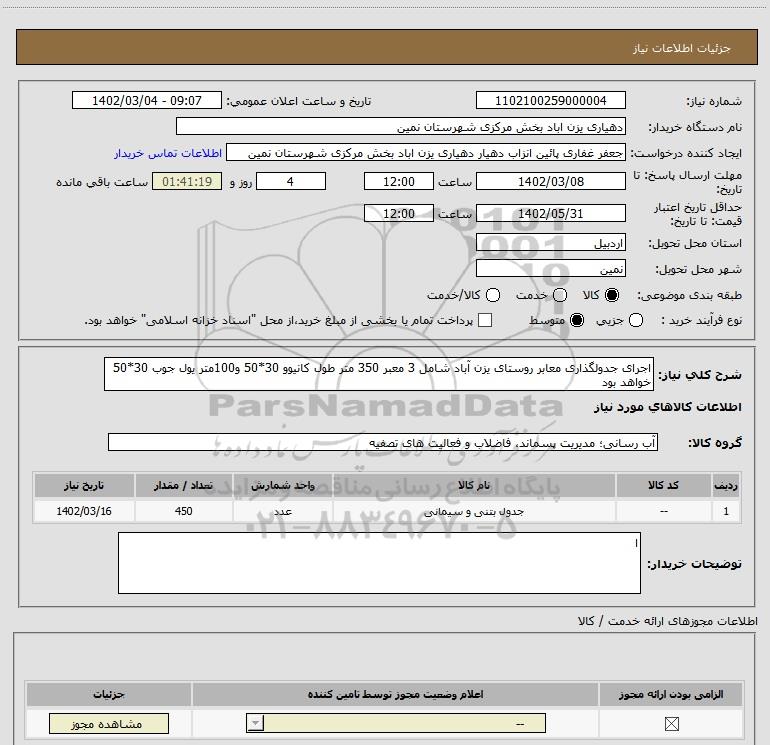Click the نام کالا column header
The image size is (770, 745).
474,485
